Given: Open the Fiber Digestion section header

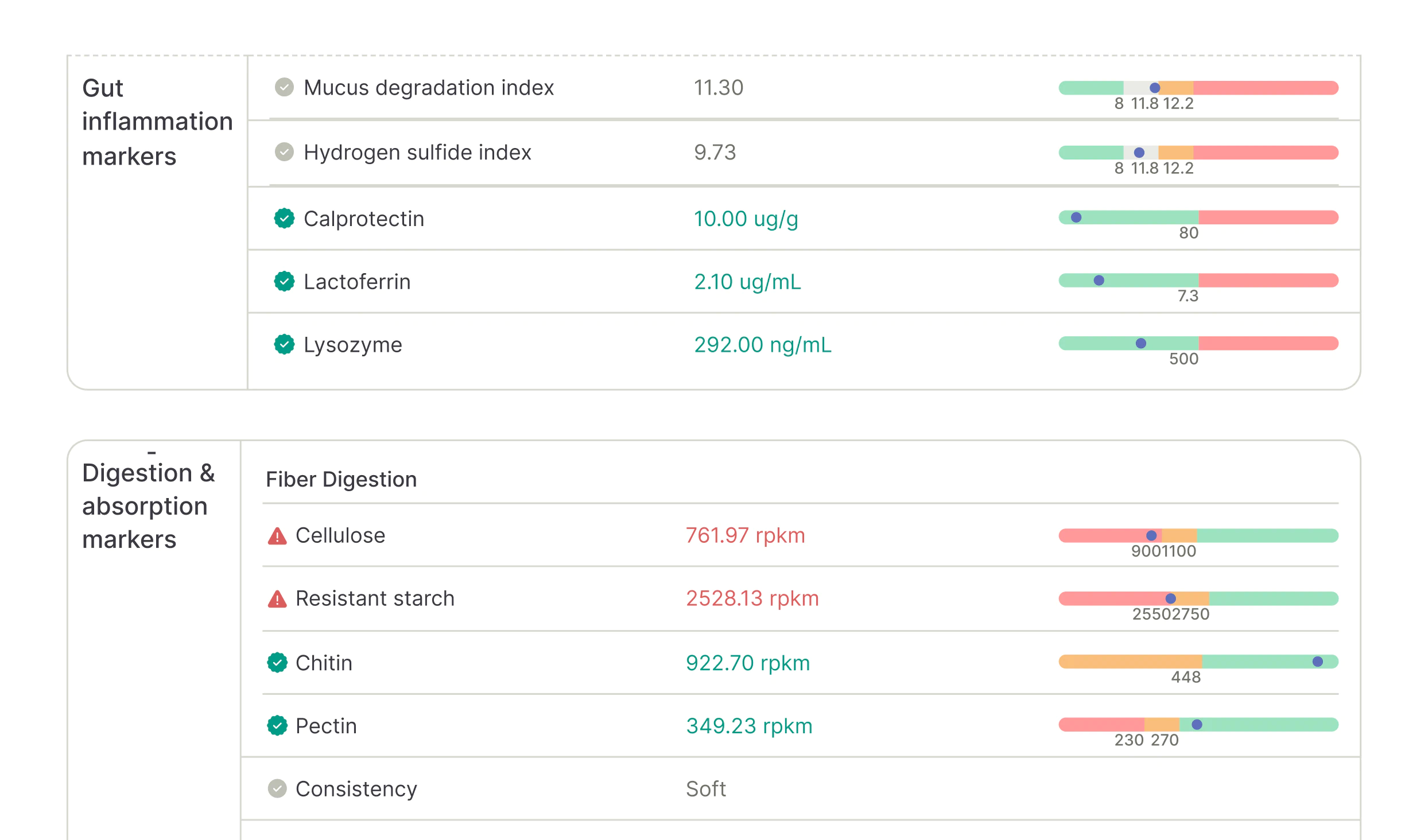Looking at the screenshot, I should [x=341, y=479].
